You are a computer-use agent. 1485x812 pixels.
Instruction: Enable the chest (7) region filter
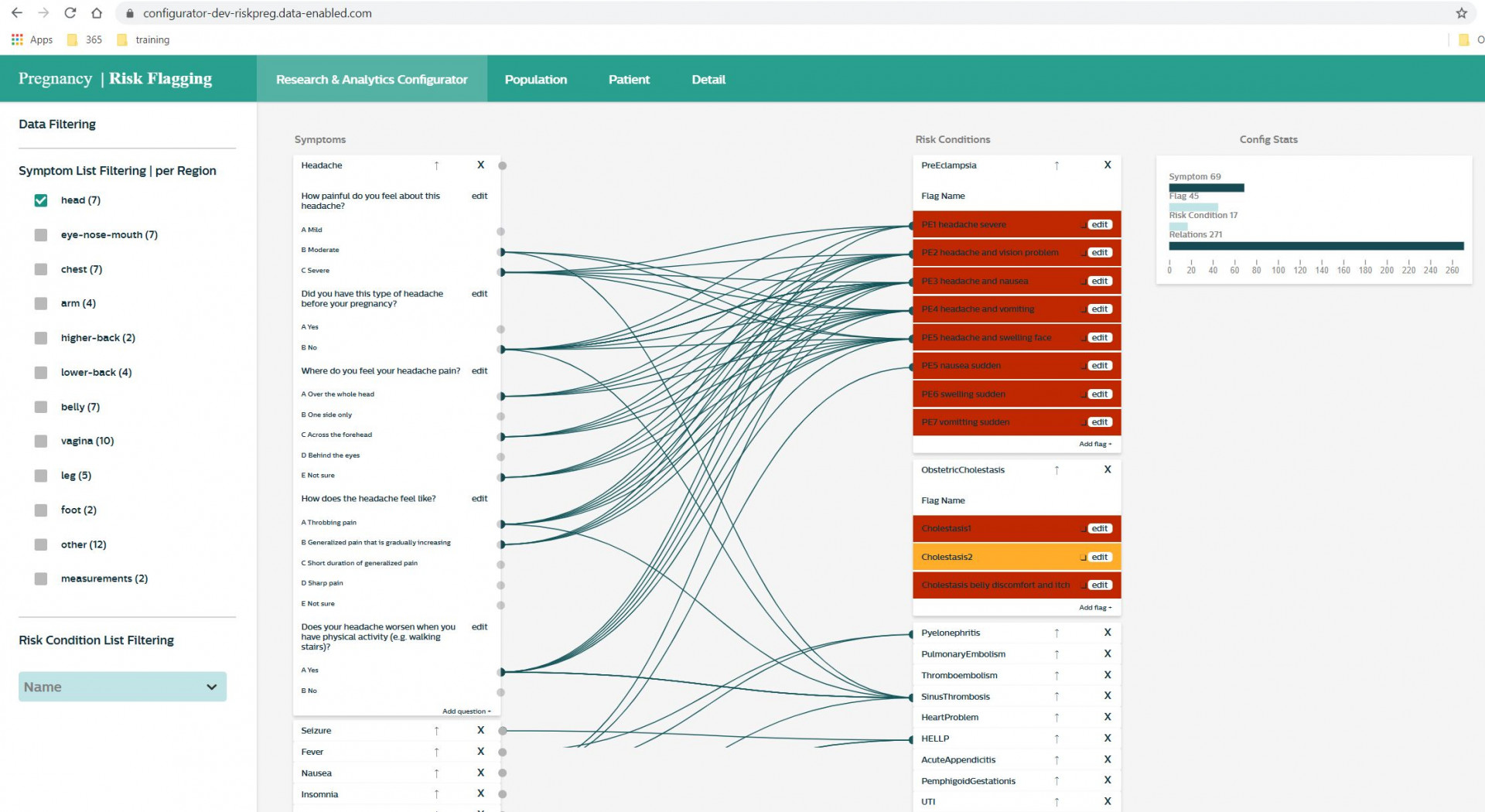point(41,269)
